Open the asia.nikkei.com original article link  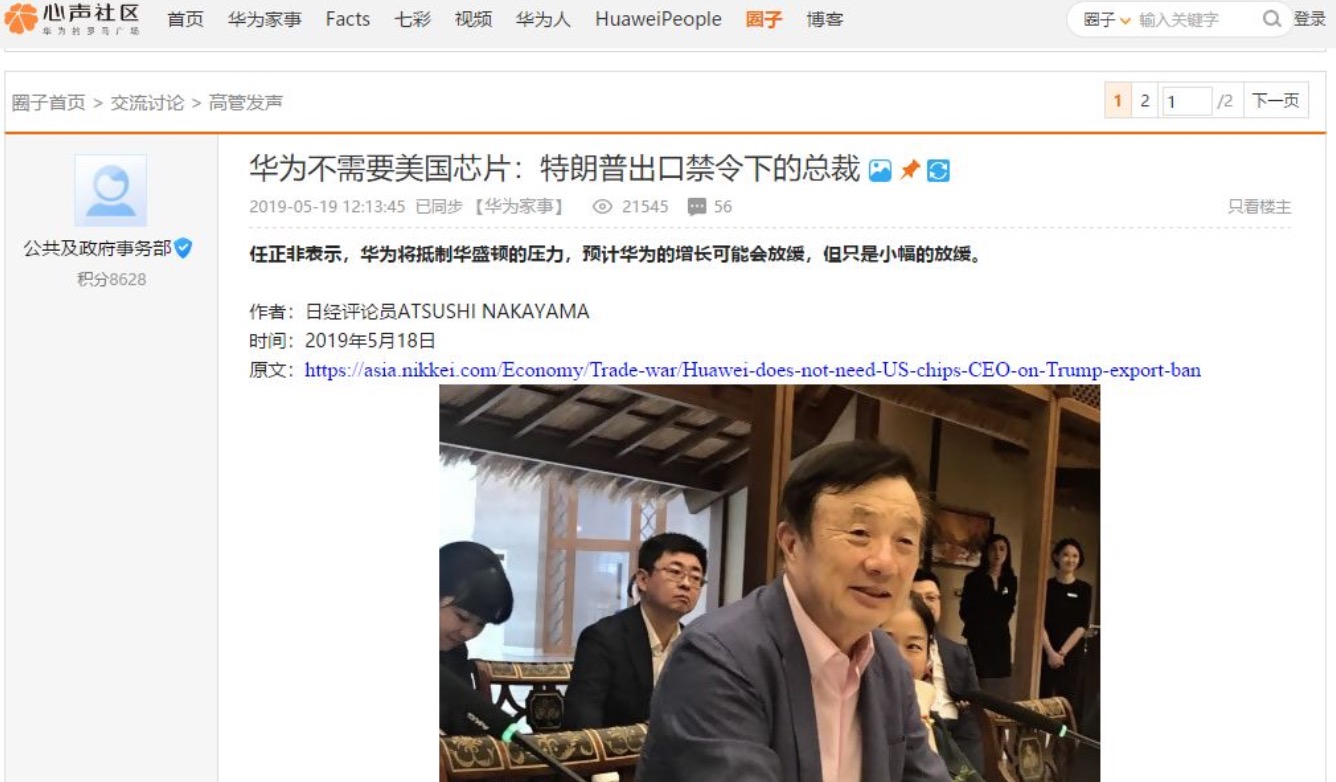753,370
